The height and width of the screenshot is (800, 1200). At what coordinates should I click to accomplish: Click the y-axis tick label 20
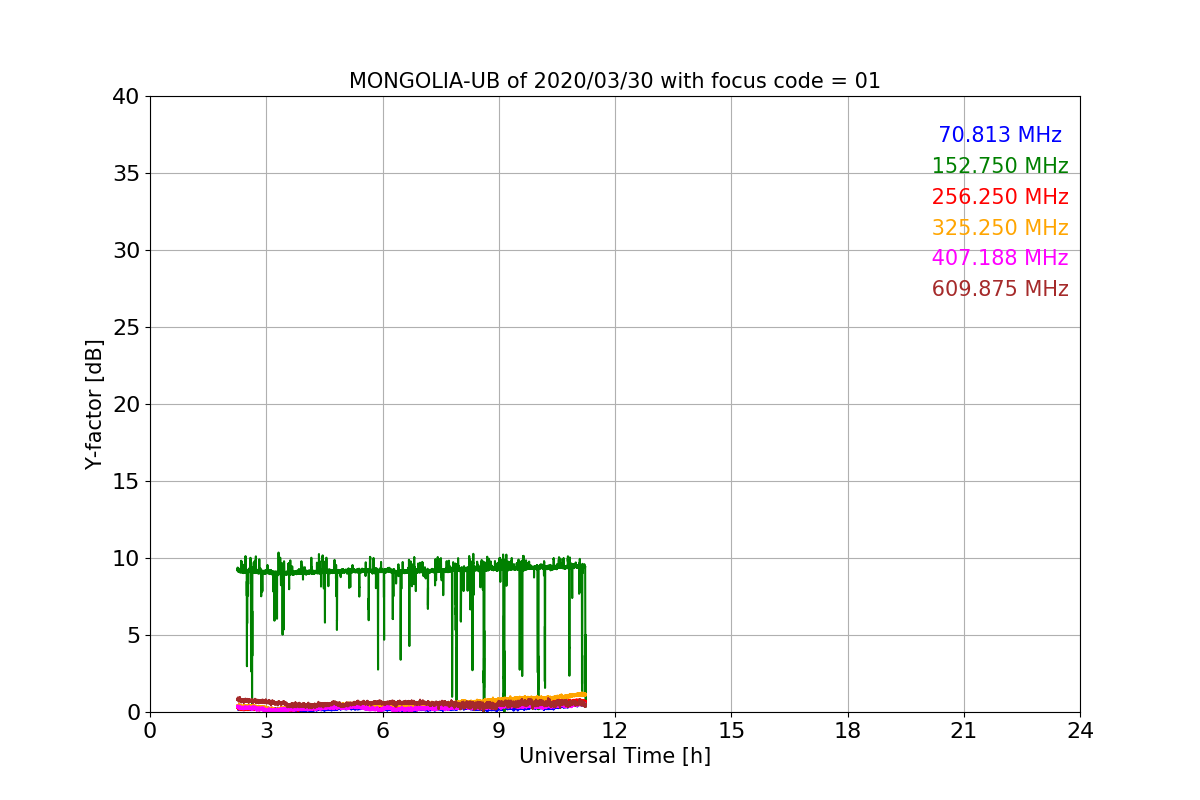(x=126, y=405)
